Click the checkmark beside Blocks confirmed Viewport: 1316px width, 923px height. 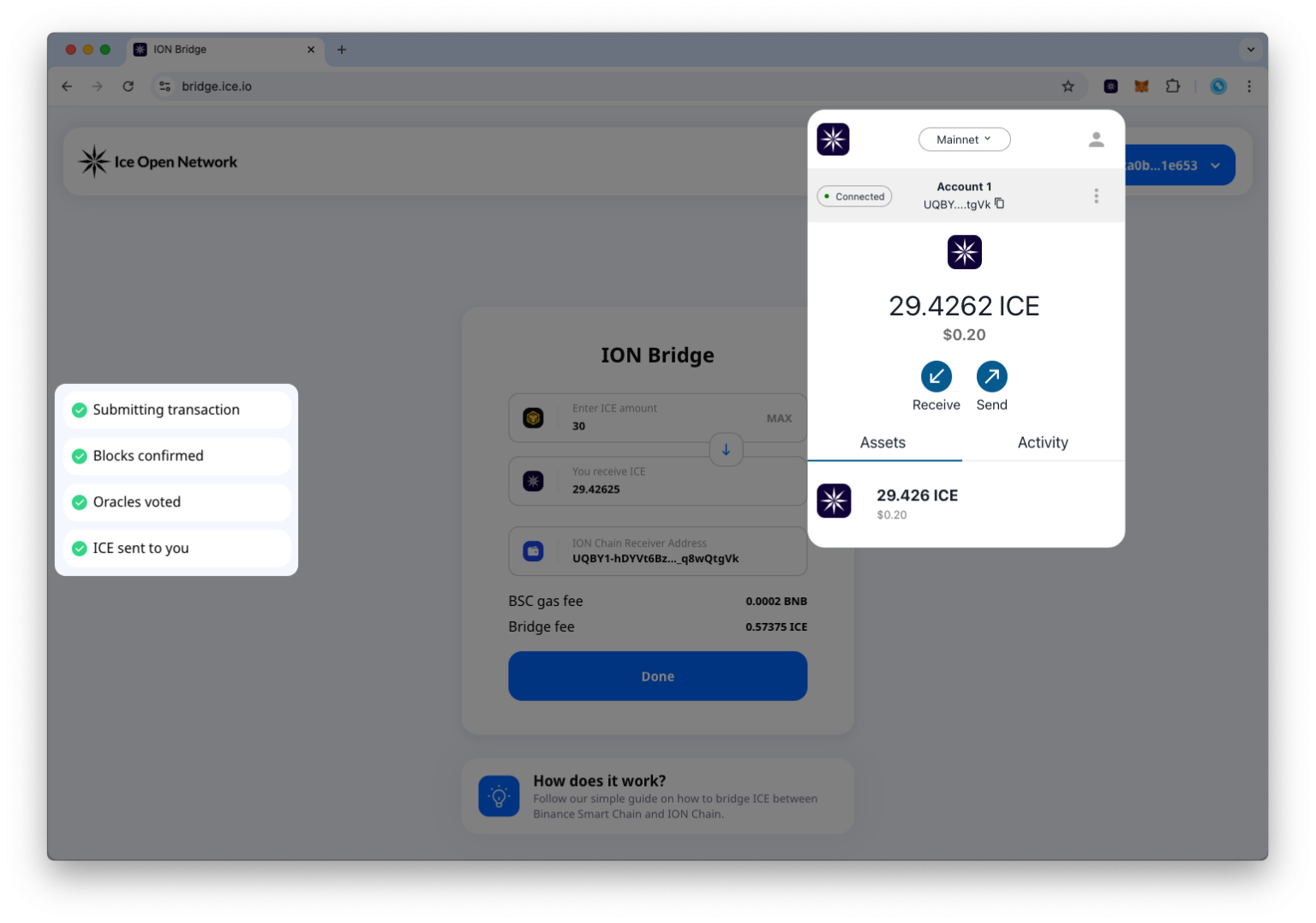click(79, 456)
